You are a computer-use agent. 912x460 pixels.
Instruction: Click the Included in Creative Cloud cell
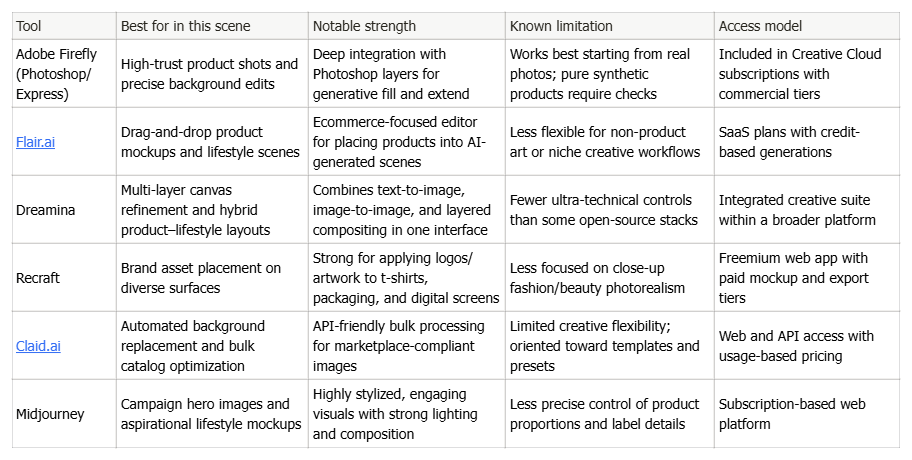click(x=807, y=74)
